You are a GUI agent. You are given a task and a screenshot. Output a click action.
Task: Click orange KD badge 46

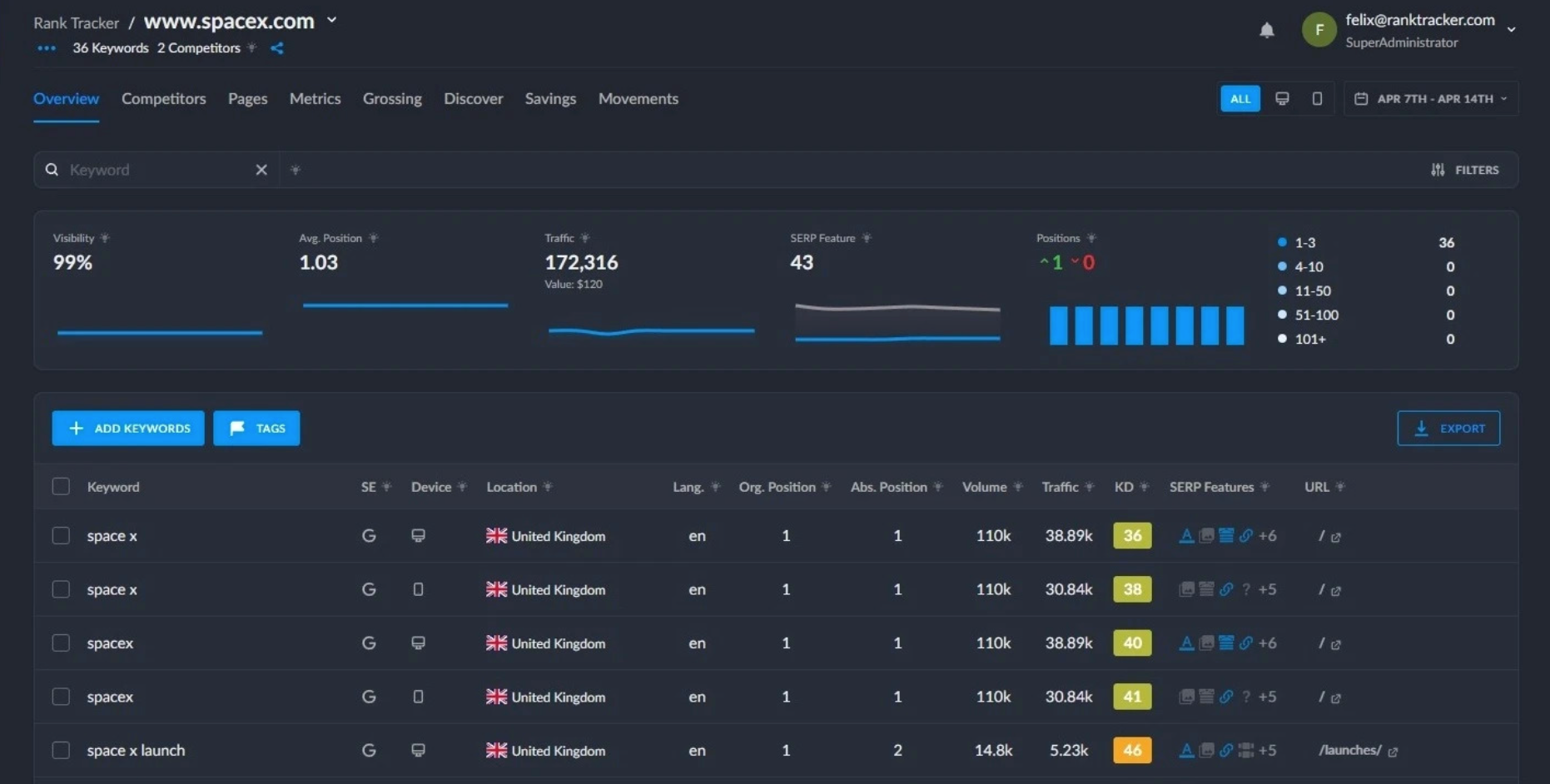point(1132,750)
